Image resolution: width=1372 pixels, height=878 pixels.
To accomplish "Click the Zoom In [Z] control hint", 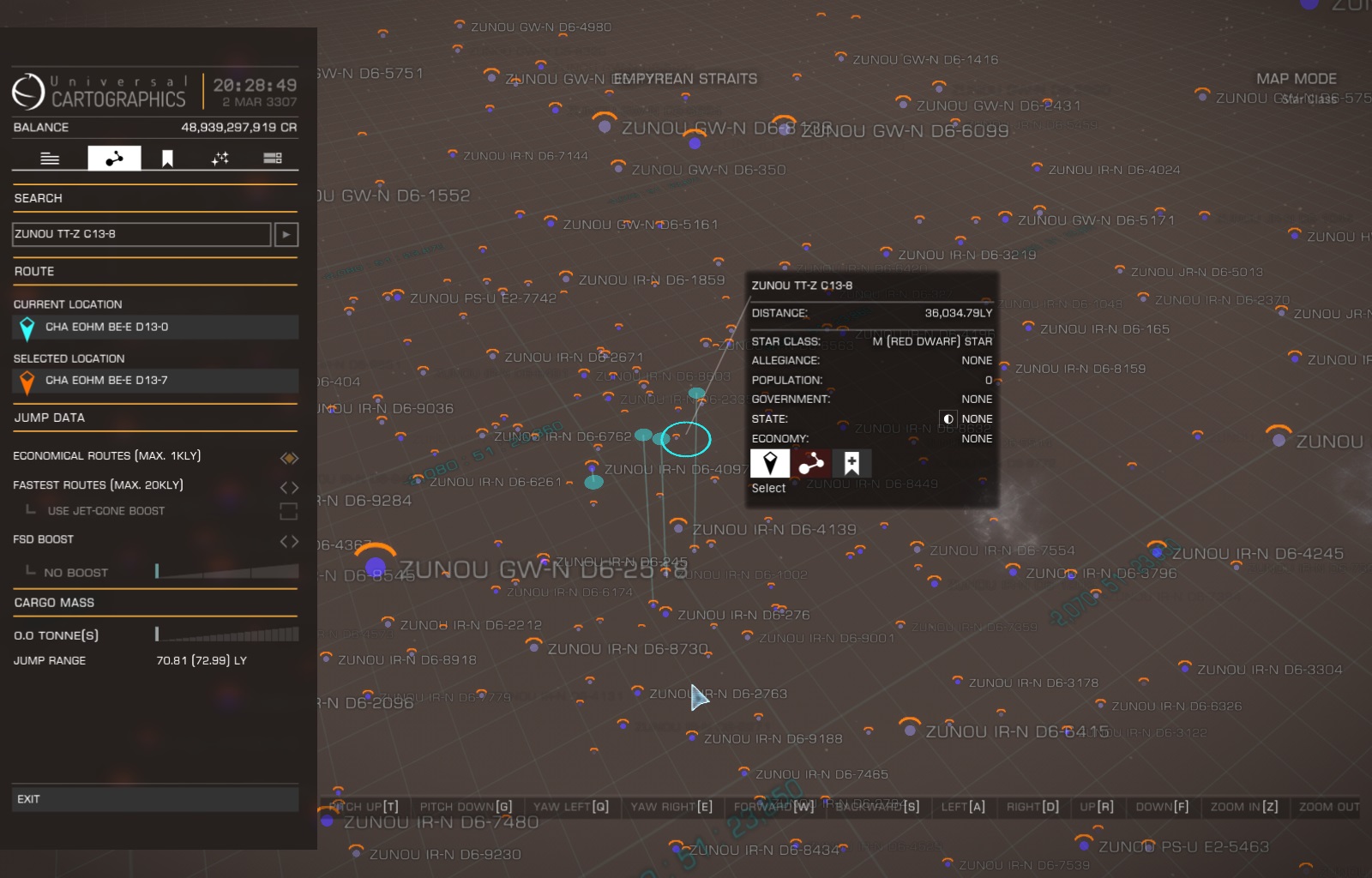I will pos(1244,807).
